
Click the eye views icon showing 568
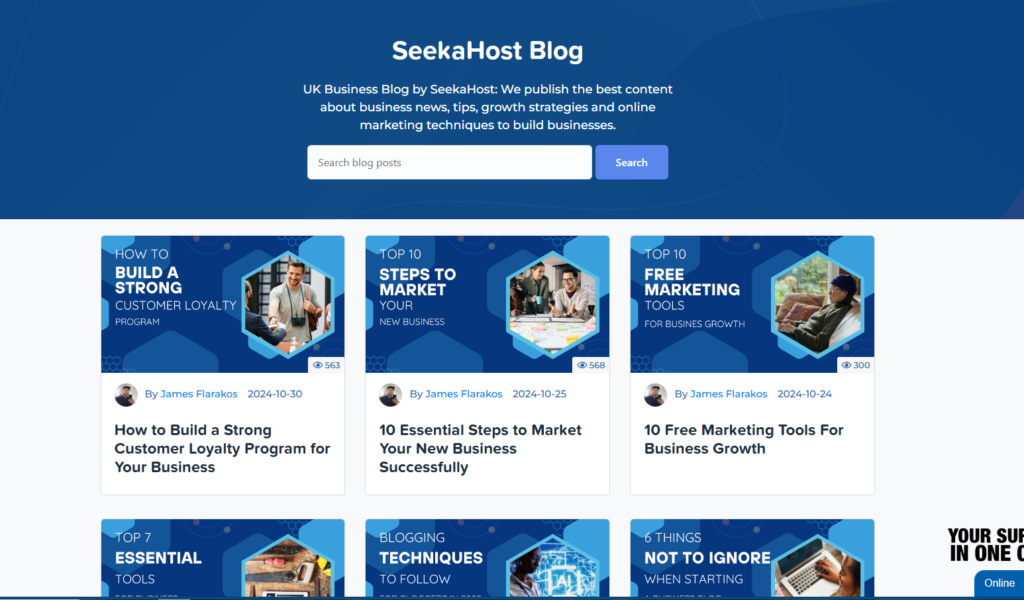582,365
